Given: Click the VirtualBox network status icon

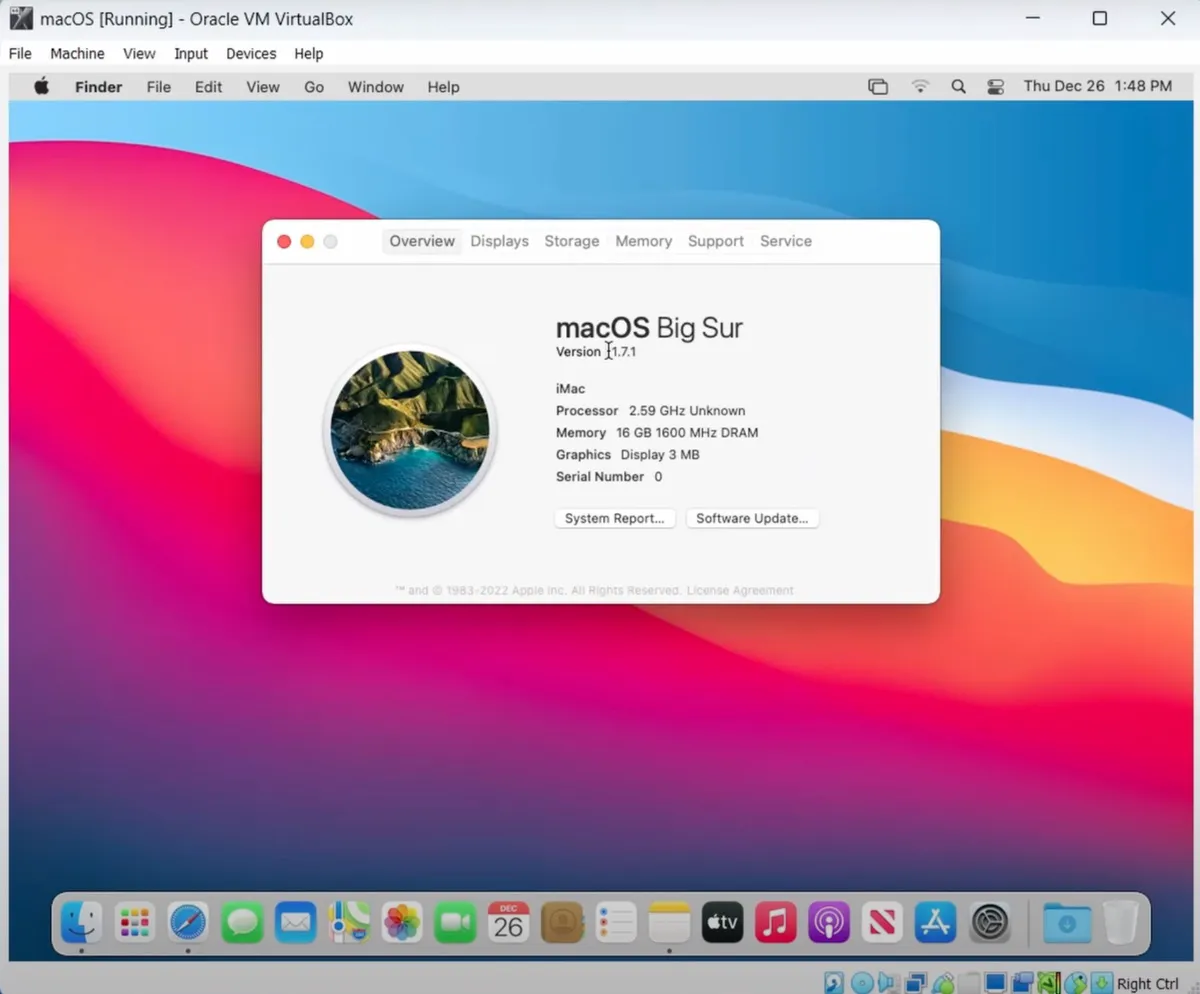Looking at the screenshot, I should pyautogui.click(x=916, y=982).
